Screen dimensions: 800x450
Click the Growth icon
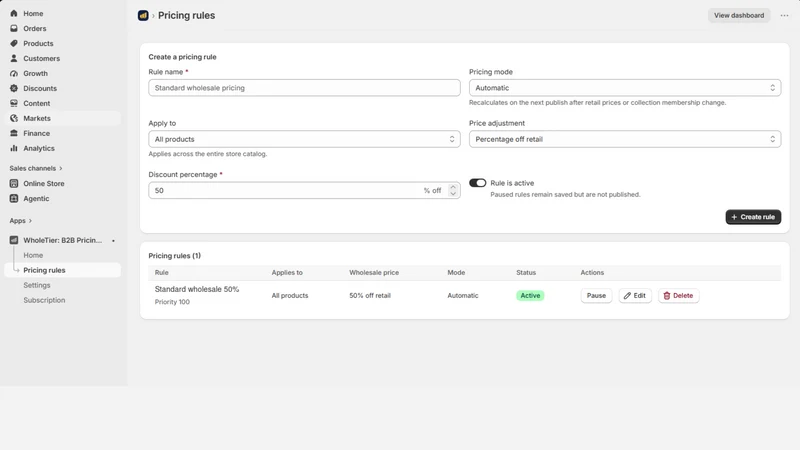(14, 73)
